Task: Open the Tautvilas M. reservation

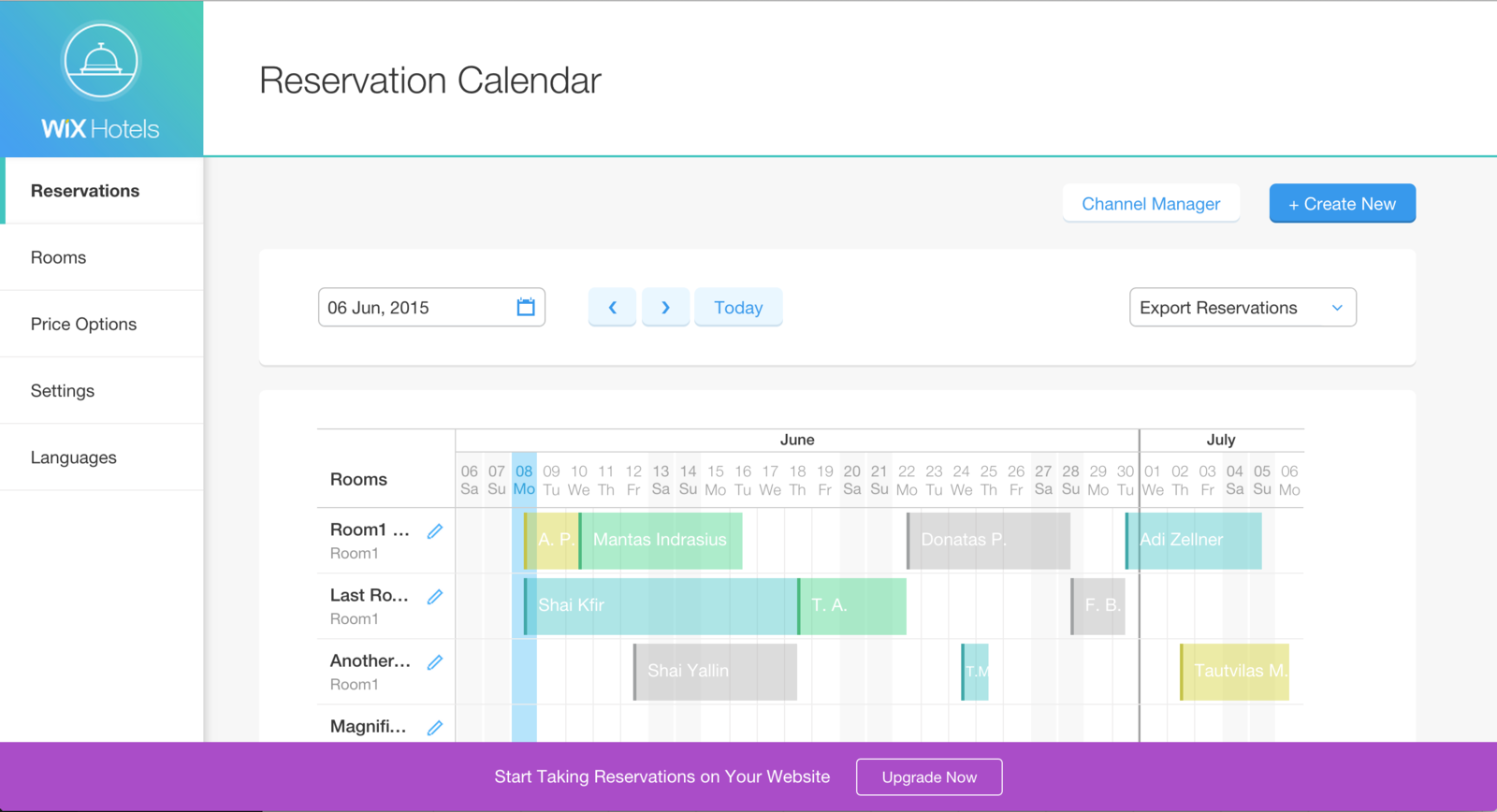Action: 1234,672
